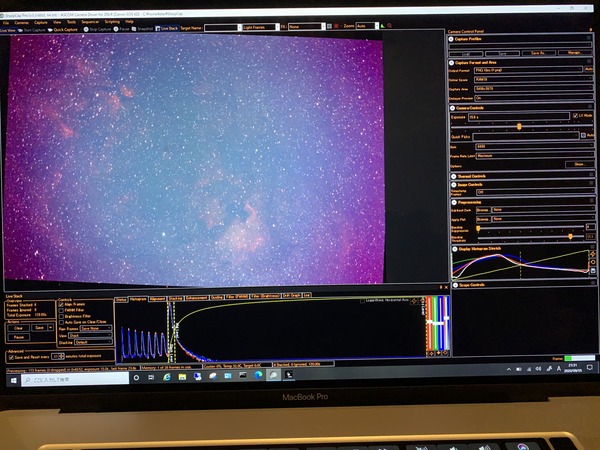Collapse the Camera Controls section
This screenshot has height=450, width=600.
(452, 108)
